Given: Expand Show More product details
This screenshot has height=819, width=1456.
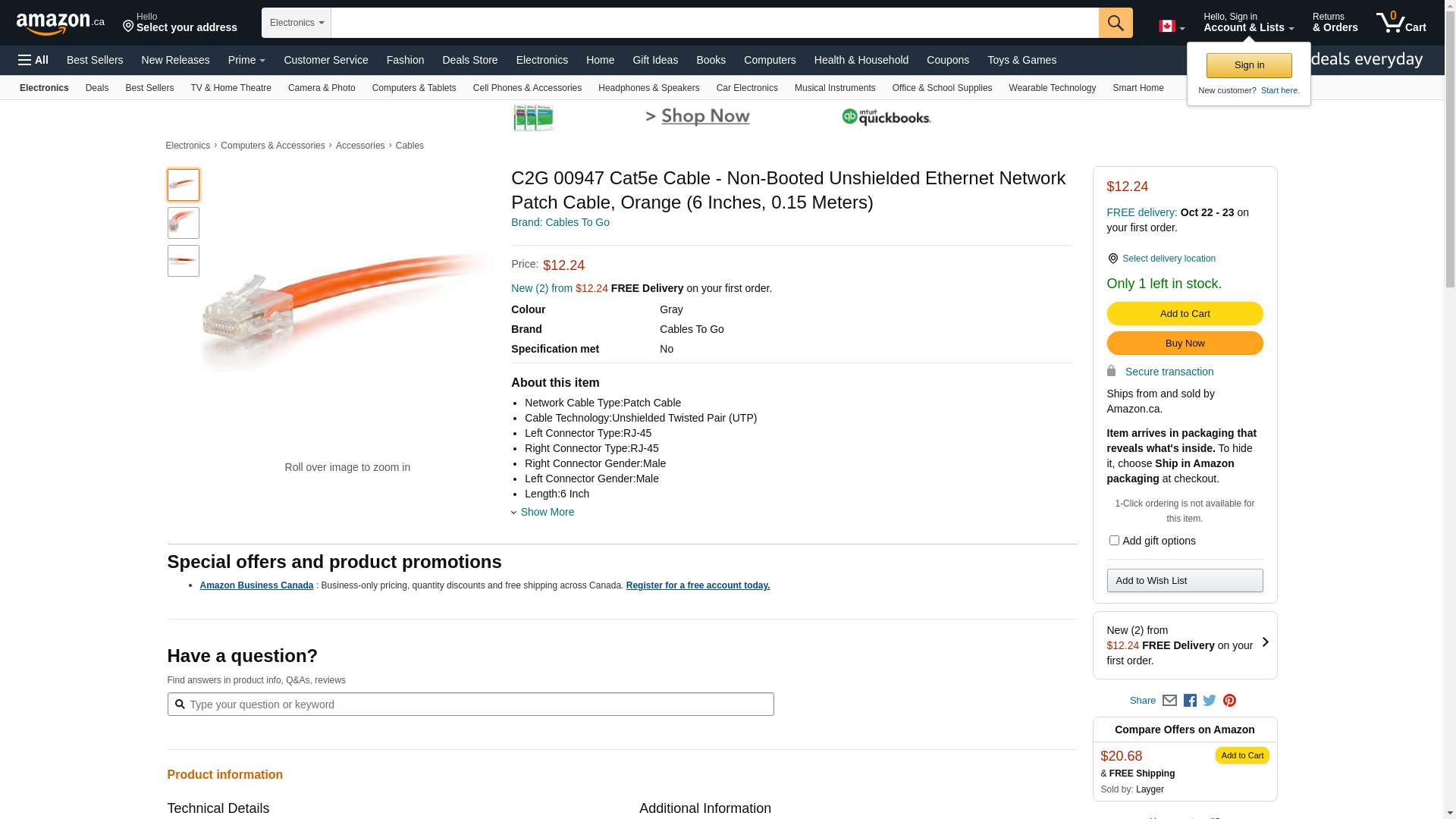Looking at the screenshot, I should [x=546, y=512].
